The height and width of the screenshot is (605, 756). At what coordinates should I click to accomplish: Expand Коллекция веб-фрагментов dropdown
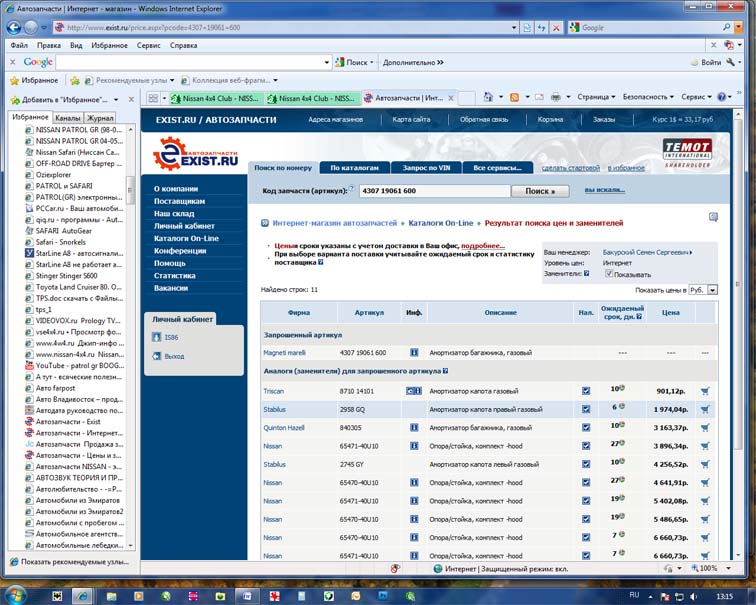pyautogui.click(x=275, y=81)
